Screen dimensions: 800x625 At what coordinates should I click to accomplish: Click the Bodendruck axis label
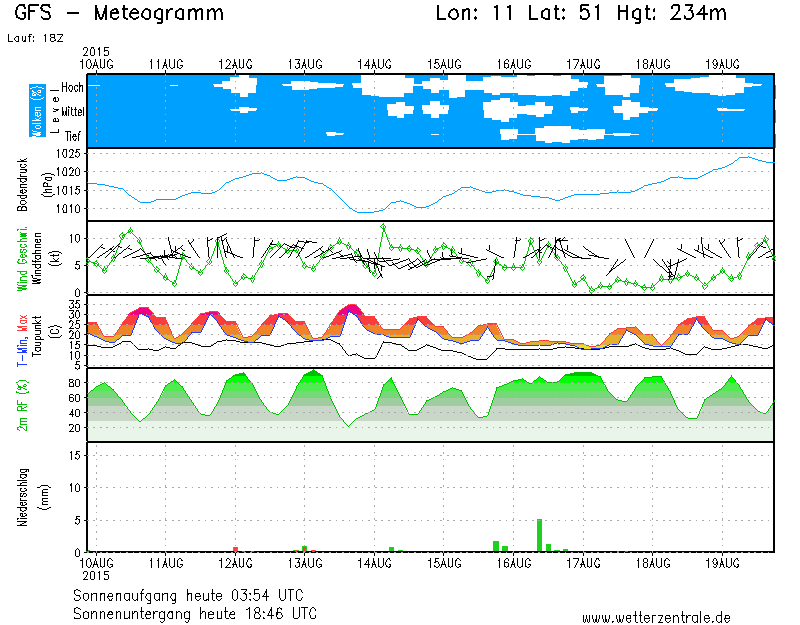[x=23, y=184]
